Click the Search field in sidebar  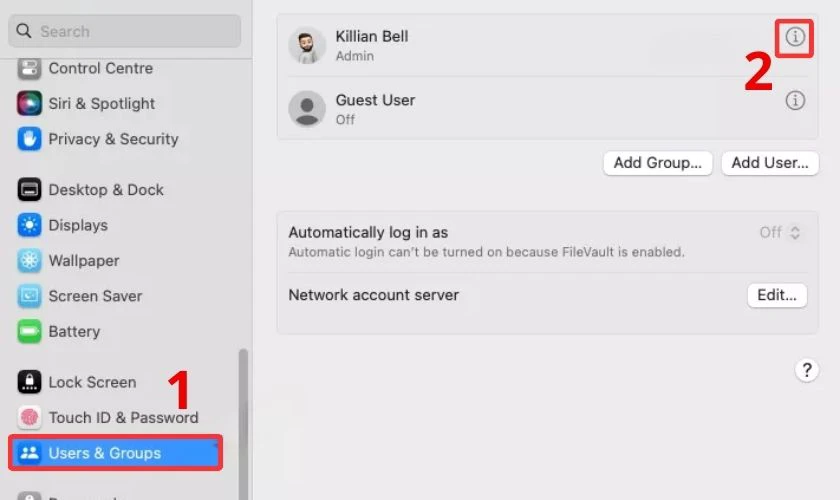point(125,31)
